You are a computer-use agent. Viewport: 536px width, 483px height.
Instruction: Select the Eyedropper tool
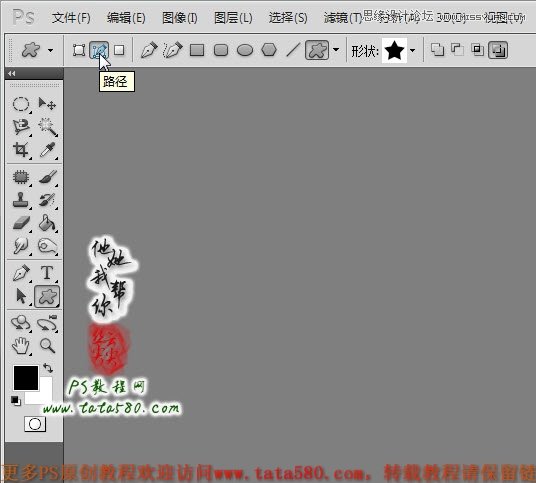tap(48, 150)
